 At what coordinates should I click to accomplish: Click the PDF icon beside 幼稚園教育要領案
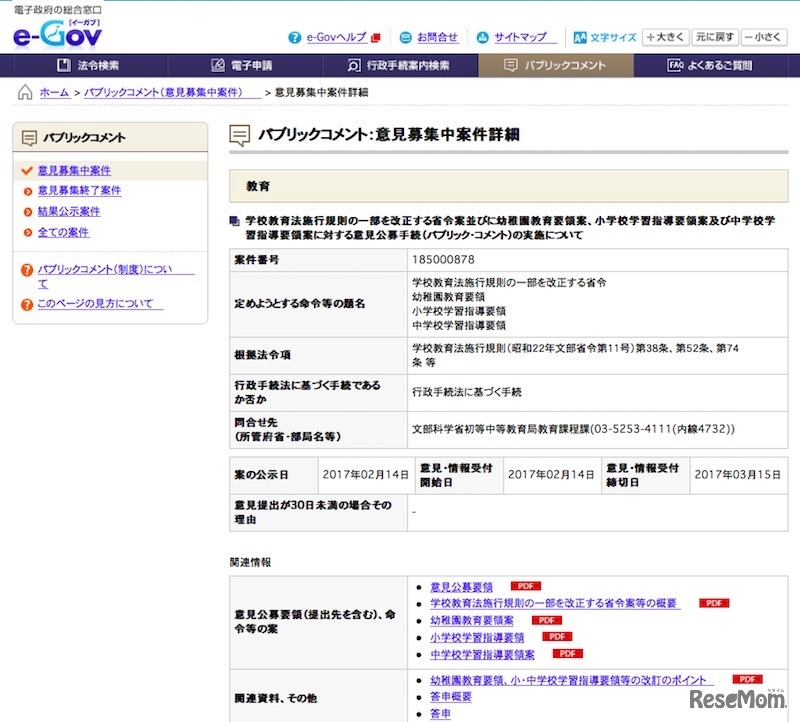(x=544, y=620)
